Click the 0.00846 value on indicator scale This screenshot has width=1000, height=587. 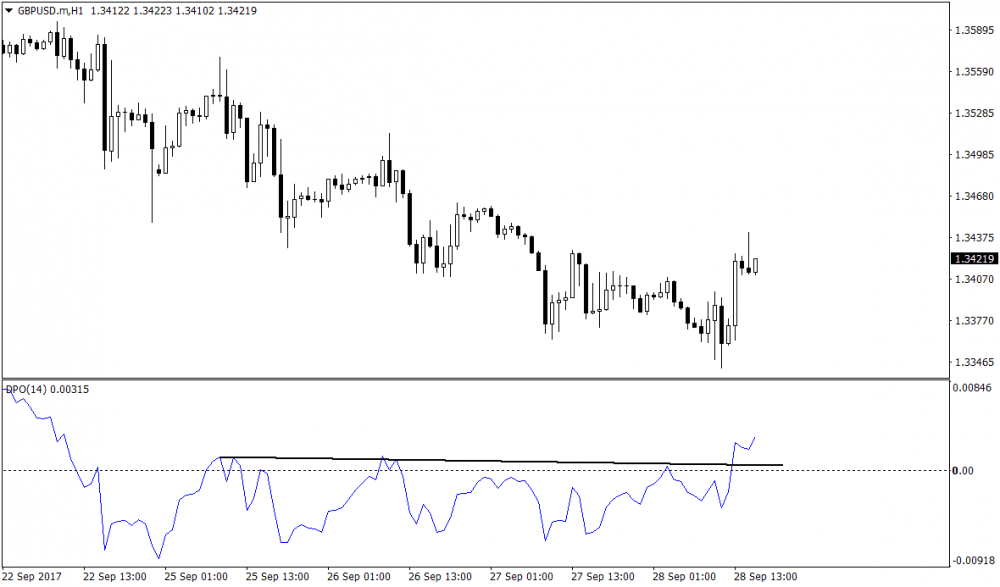[971, 387]
